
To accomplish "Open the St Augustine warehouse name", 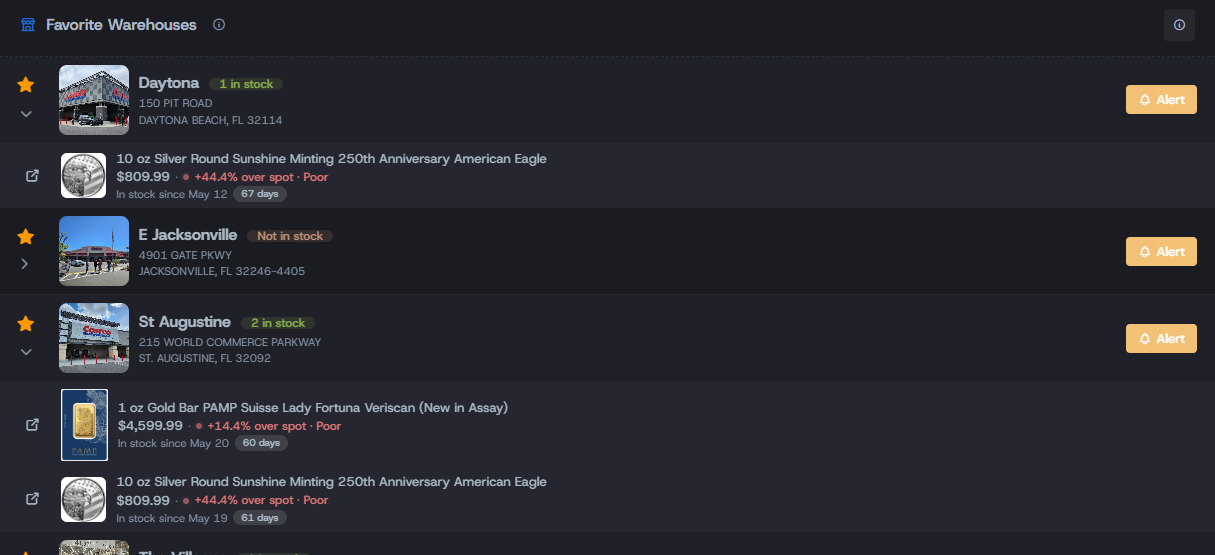I will point(185,322).
